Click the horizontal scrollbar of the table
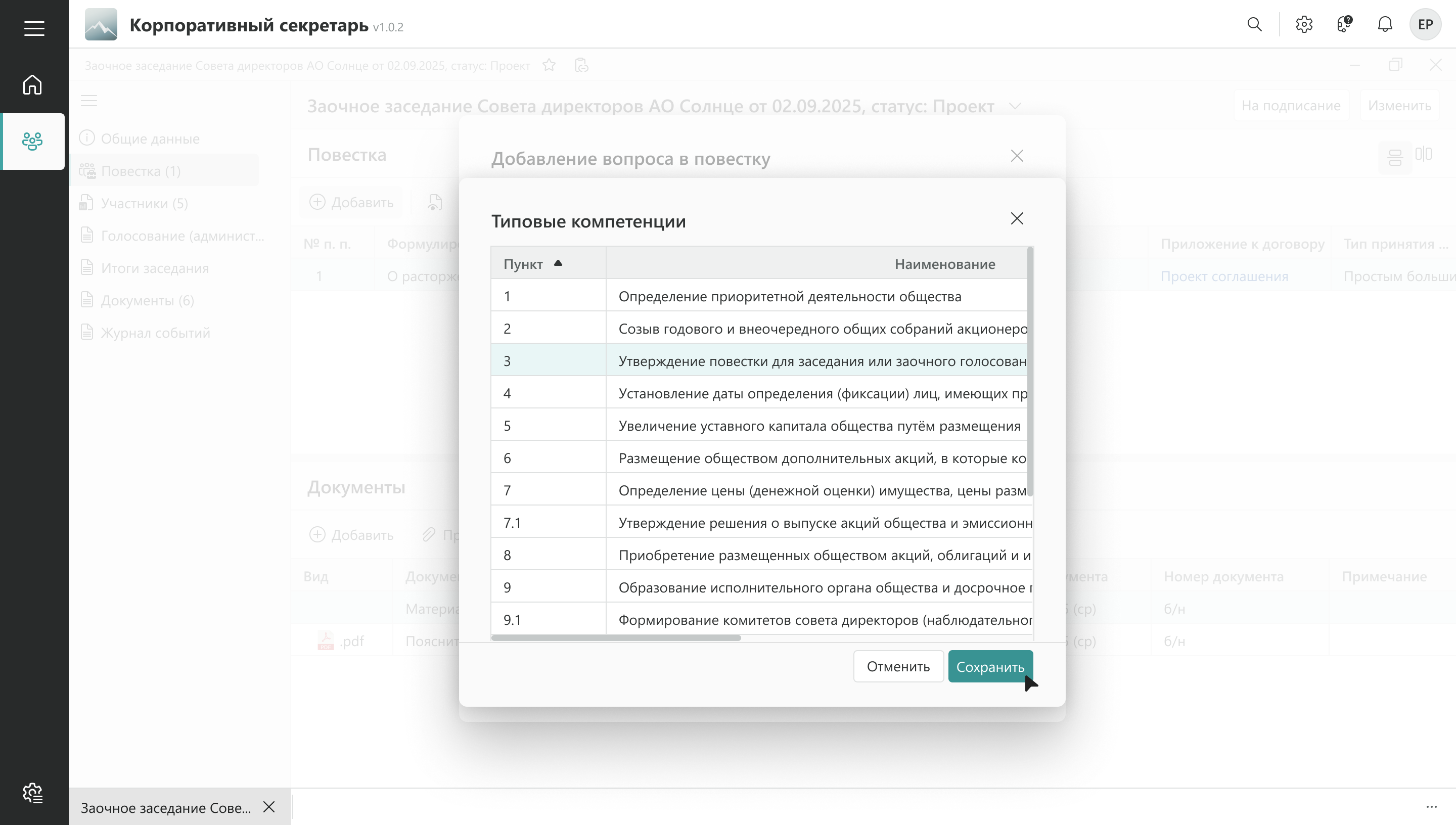Viewport: 1456px width, 825px height. click(616, 637)
